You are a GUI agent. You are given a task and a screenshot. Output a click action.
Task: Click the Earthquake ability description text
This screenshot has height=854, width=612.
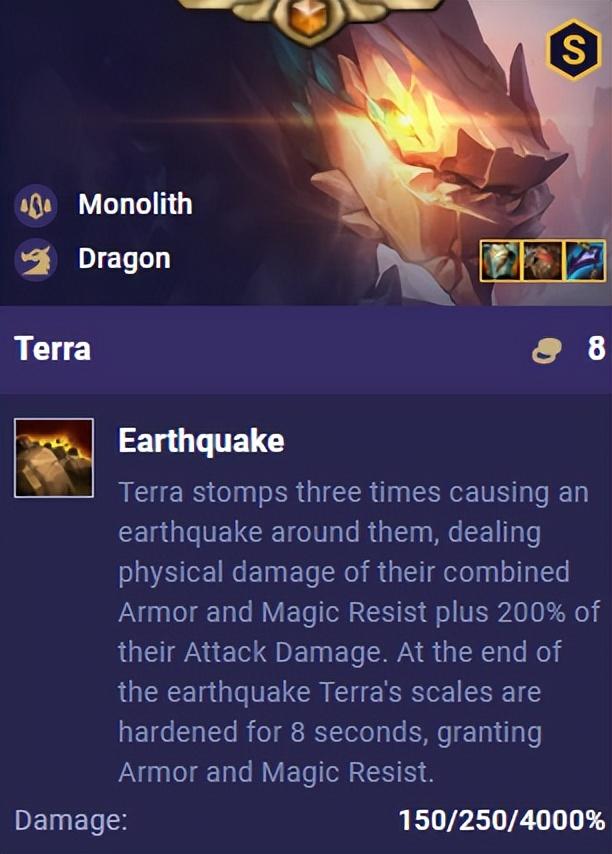point(359,632)
